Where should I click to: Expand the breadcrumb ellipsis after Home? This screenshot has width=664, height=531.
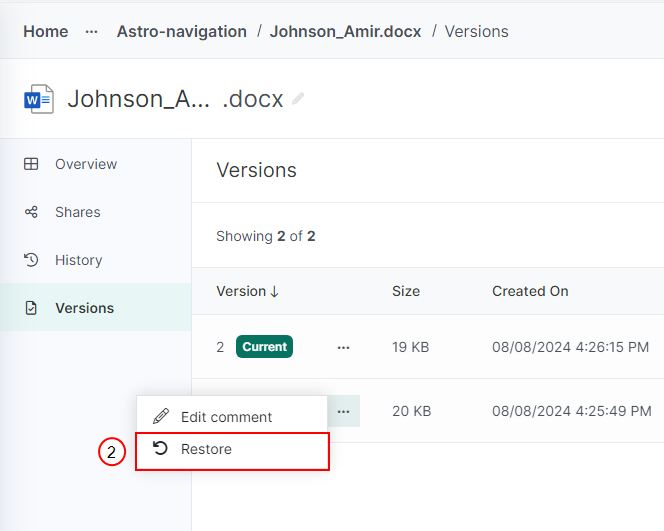[x=91, y=32]
